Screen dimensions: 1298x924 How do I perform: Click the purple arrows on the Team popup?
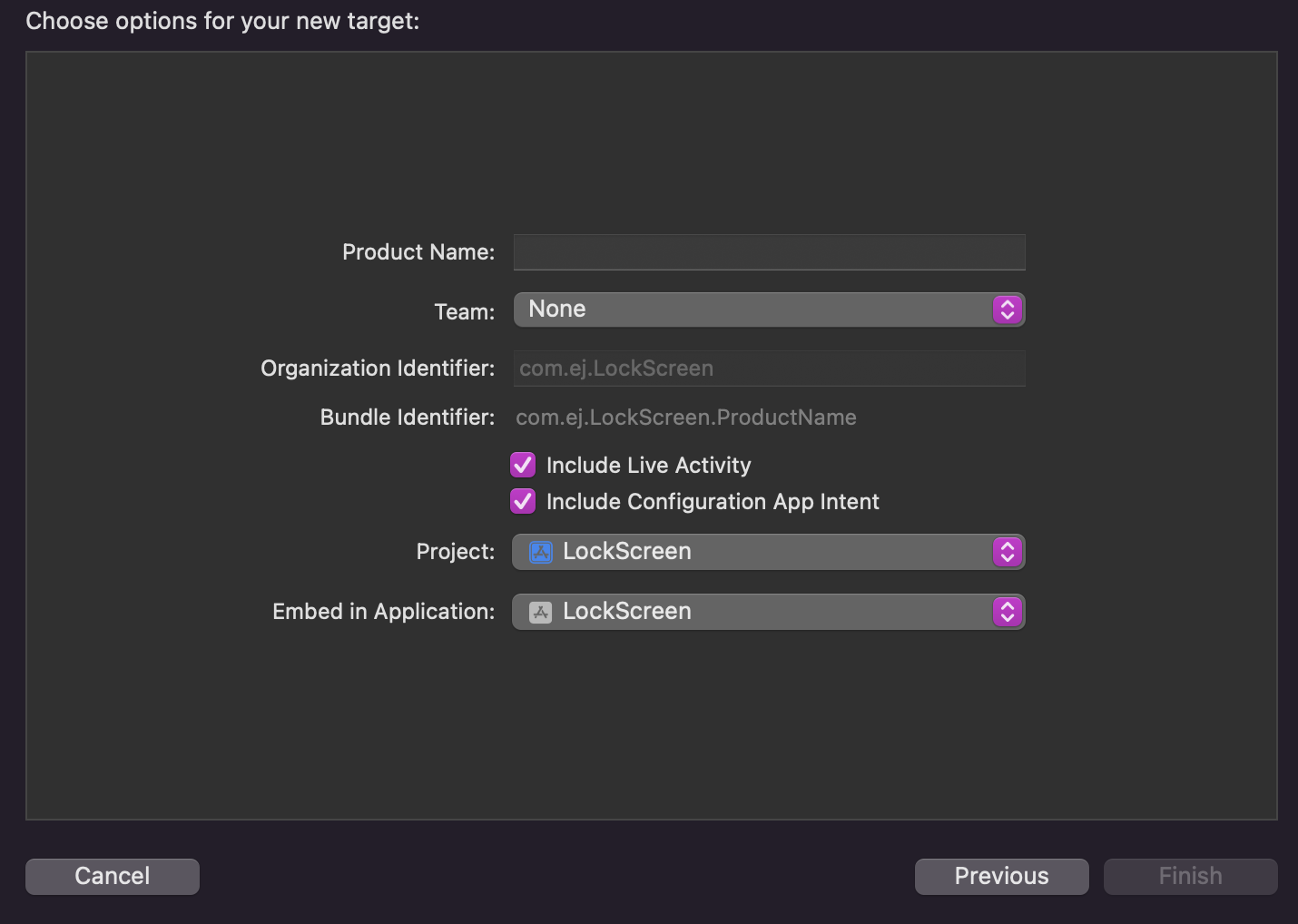point(1007,310)
